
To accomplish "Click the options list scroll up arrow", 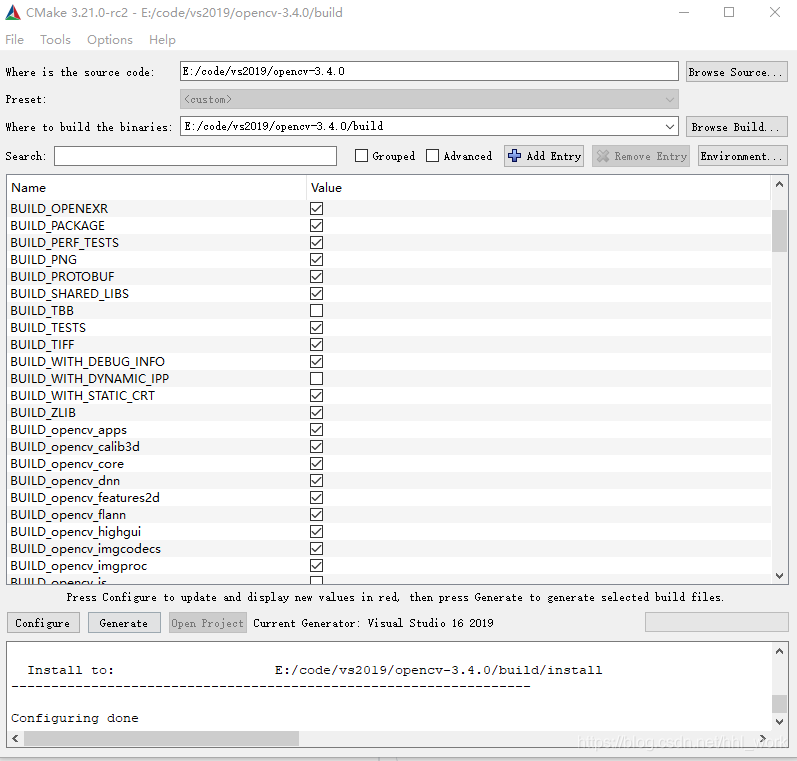I will (779, 185).
